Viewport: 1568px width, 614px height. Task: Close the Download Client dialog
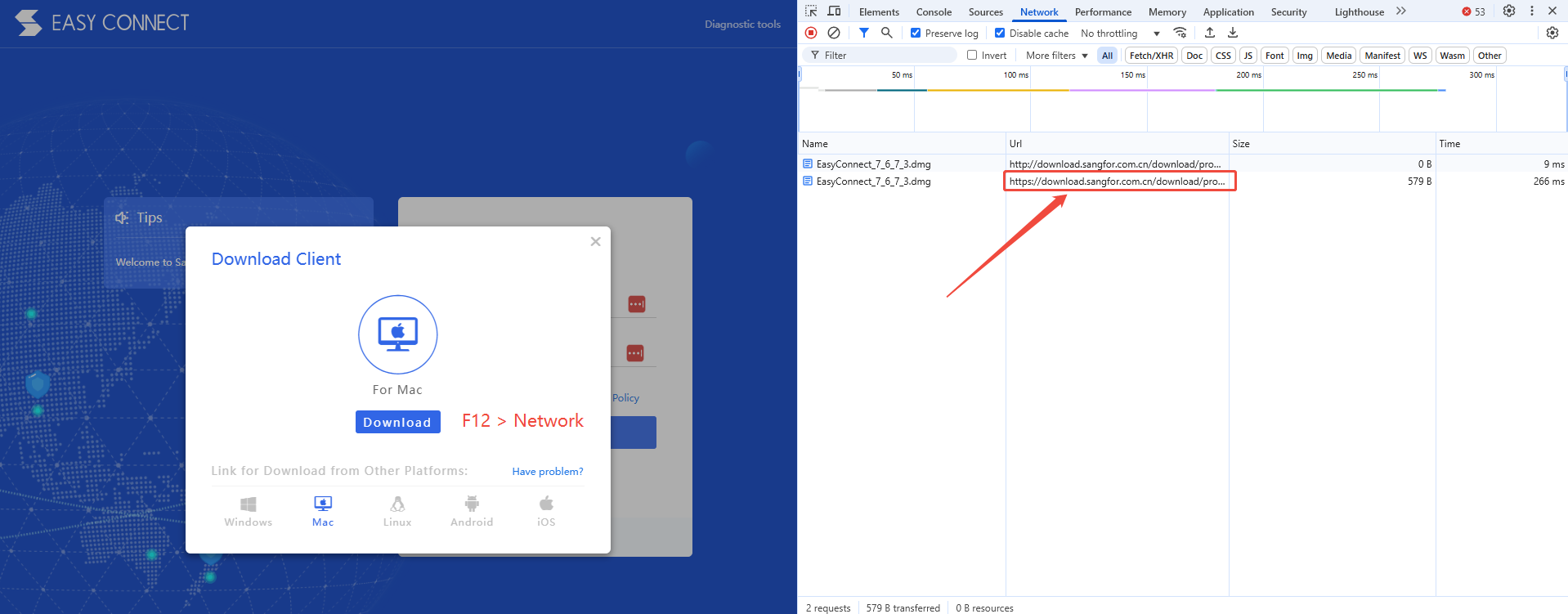tap(595, 241)
